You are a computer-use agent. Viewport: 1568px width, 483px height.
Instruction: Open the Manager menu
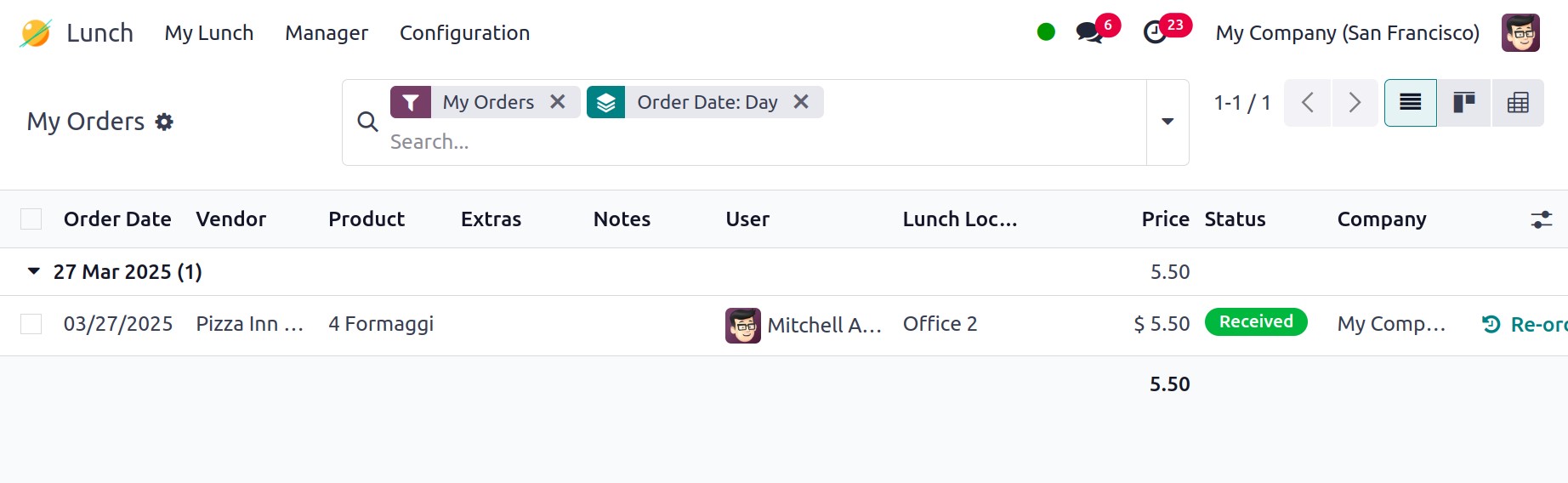[327, 33]
